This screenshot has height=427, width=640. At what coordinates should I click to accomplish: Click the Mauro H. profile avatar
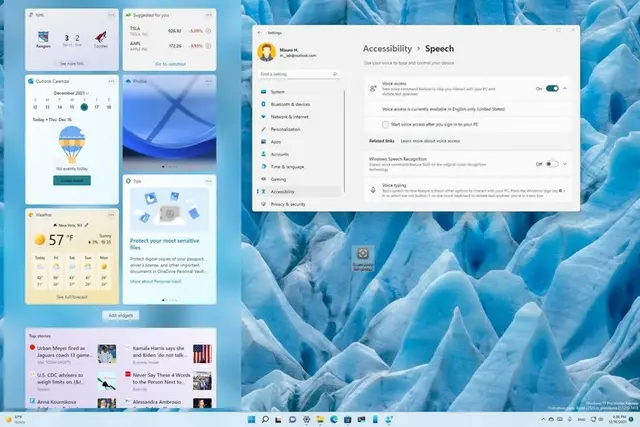point(267,52)
